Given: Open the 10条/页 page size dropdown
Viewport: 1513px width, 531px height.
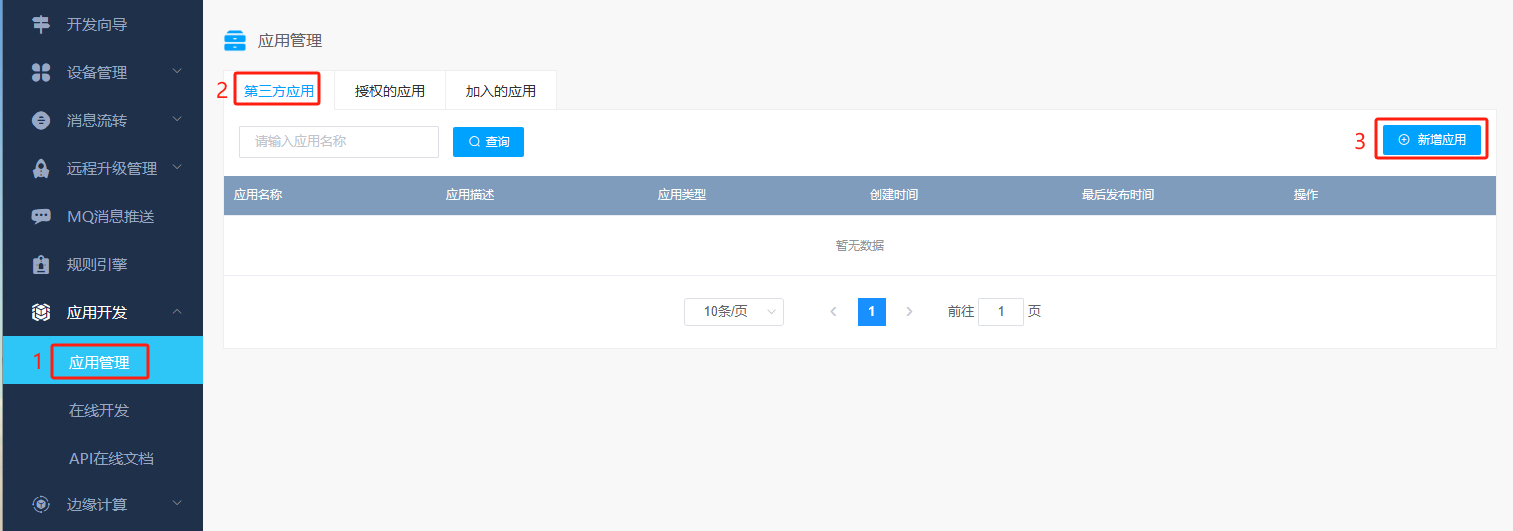Looking at the screenshot, I should (733, 312).
